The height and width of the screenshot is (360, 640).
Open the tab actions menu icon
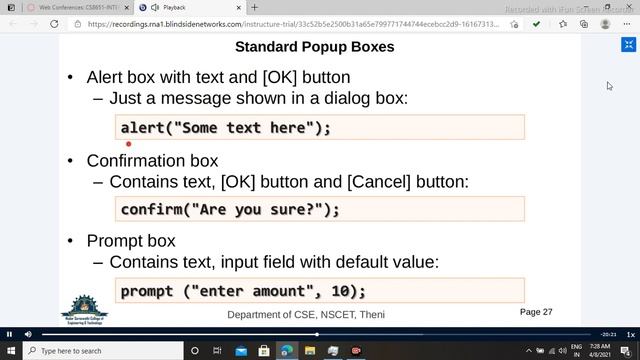(11, 7)
